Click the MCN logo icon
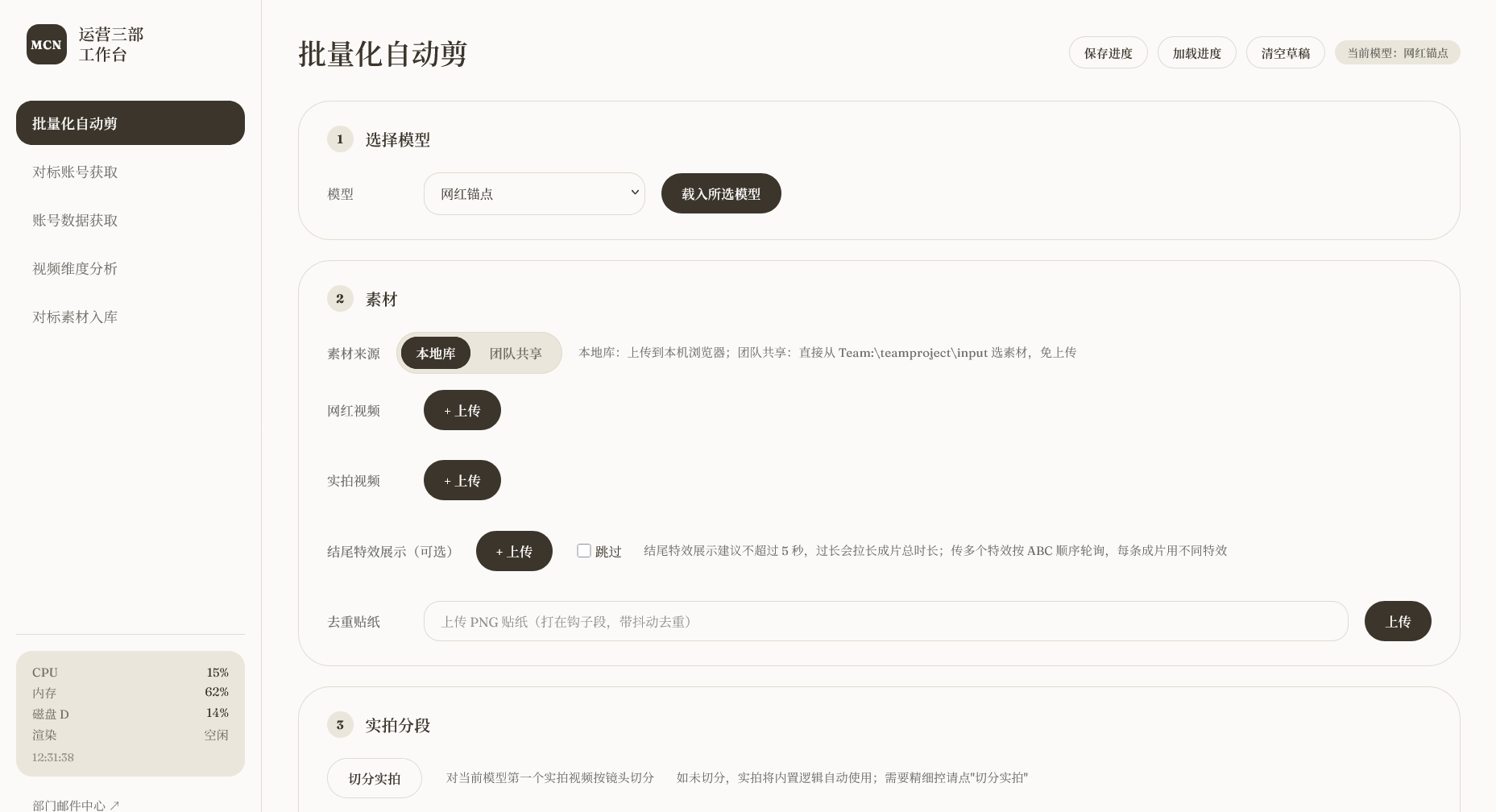The width and height of the screenshot is (1496, 812). [x=47, y=44]
